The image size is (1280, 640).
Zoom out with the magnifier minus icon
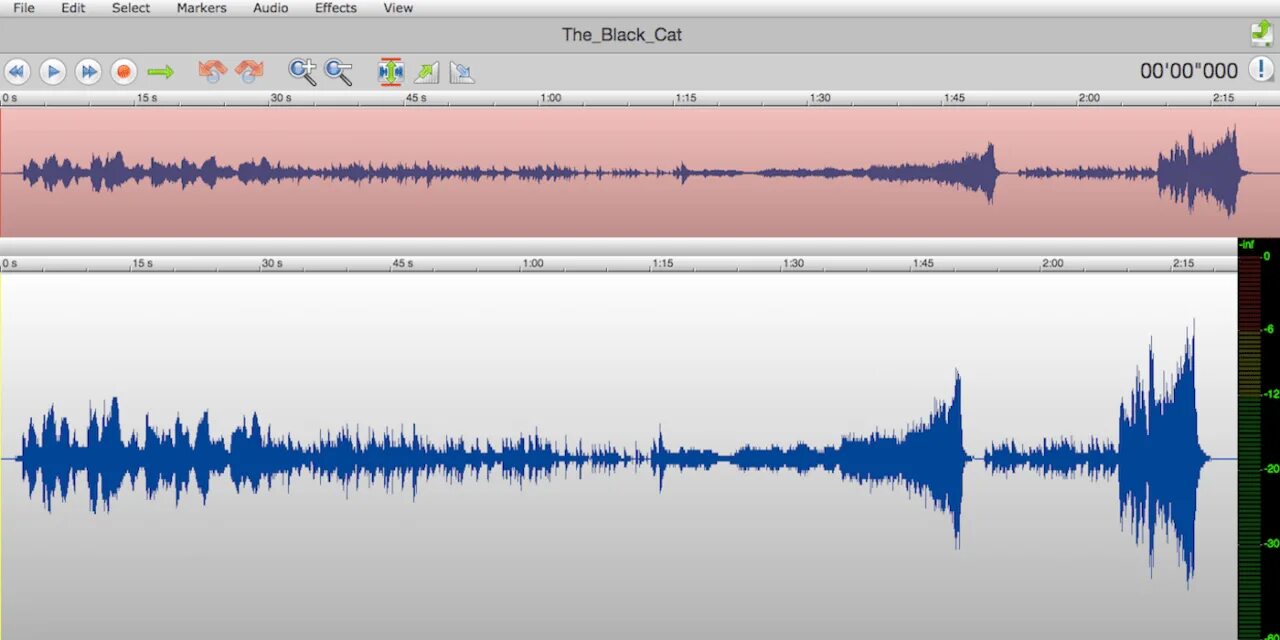pos(338,71)
